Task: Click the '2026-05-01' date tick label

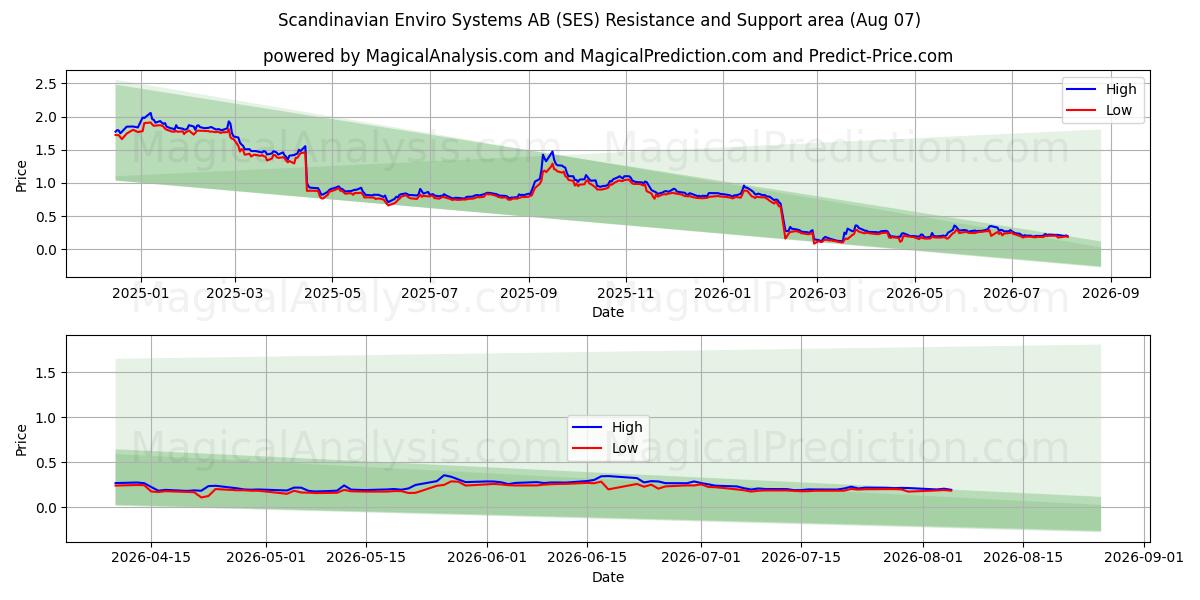Action: coord(267,558)
